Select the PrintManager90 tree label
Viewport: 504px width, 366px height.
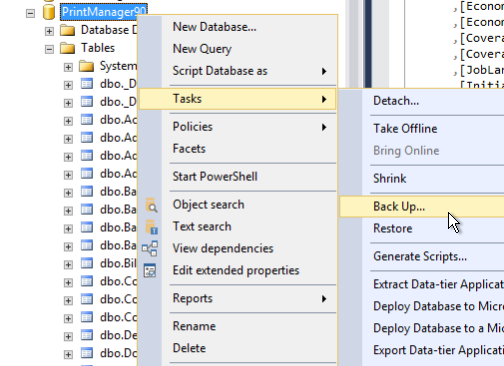(x=104, y=12)
